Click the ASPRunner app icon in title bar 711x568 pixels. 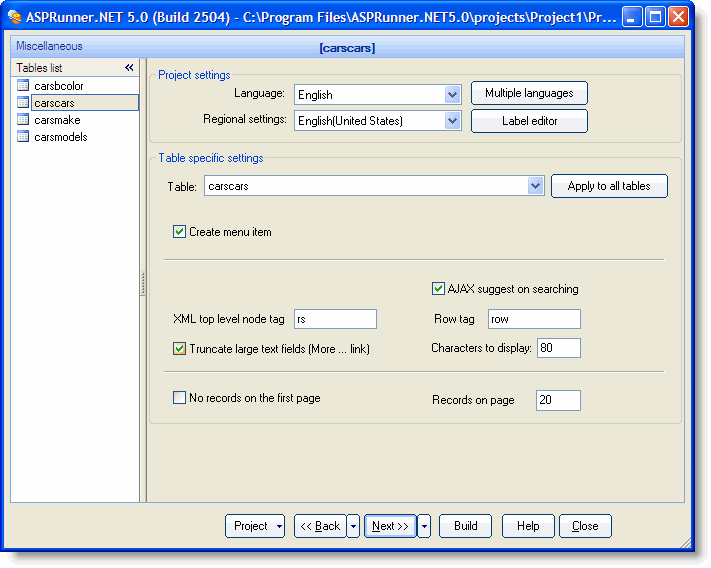point(15,17)
